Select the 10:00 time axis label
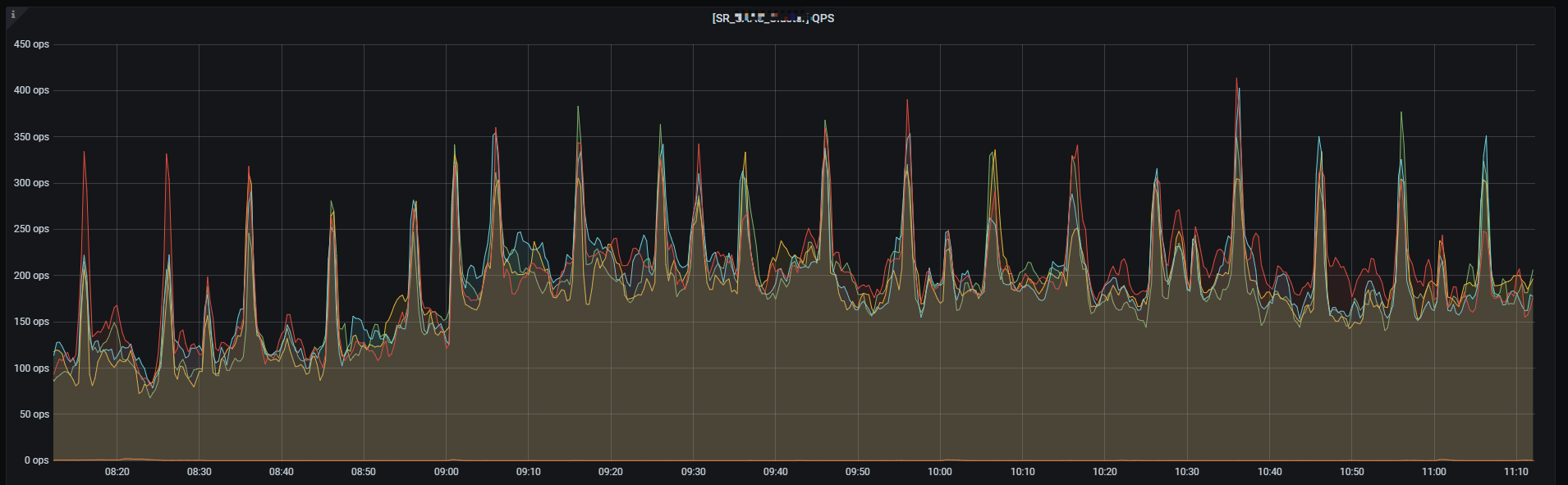Image resolution: width=1568 pixels, height=485 pixels. [939, 472]
